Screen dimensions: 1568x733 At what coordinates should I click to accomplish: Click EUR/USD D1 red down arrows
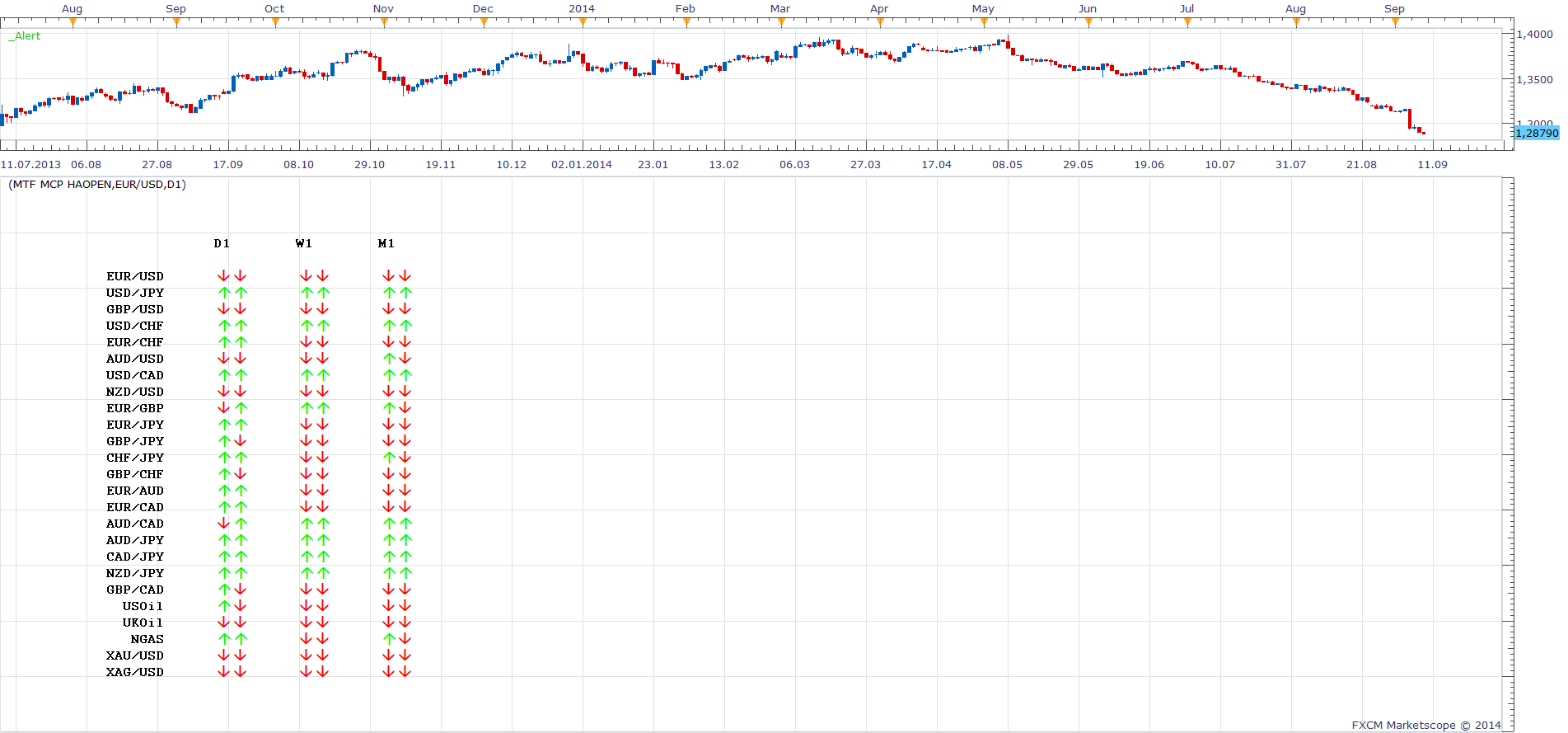click(232, 276)
